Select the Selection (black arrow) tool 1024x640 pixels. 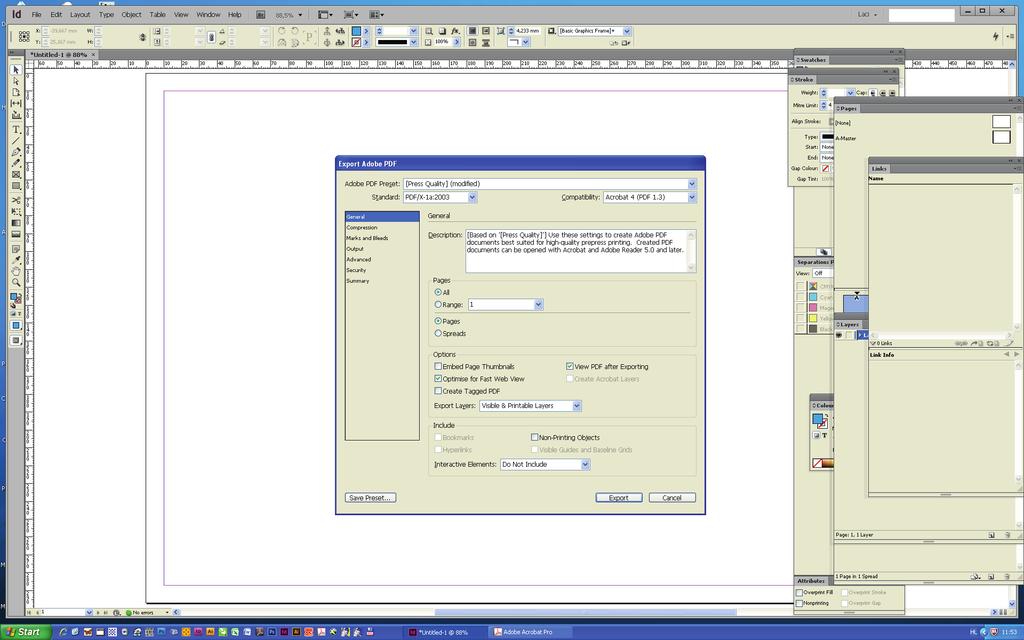[x=16, y=70]
